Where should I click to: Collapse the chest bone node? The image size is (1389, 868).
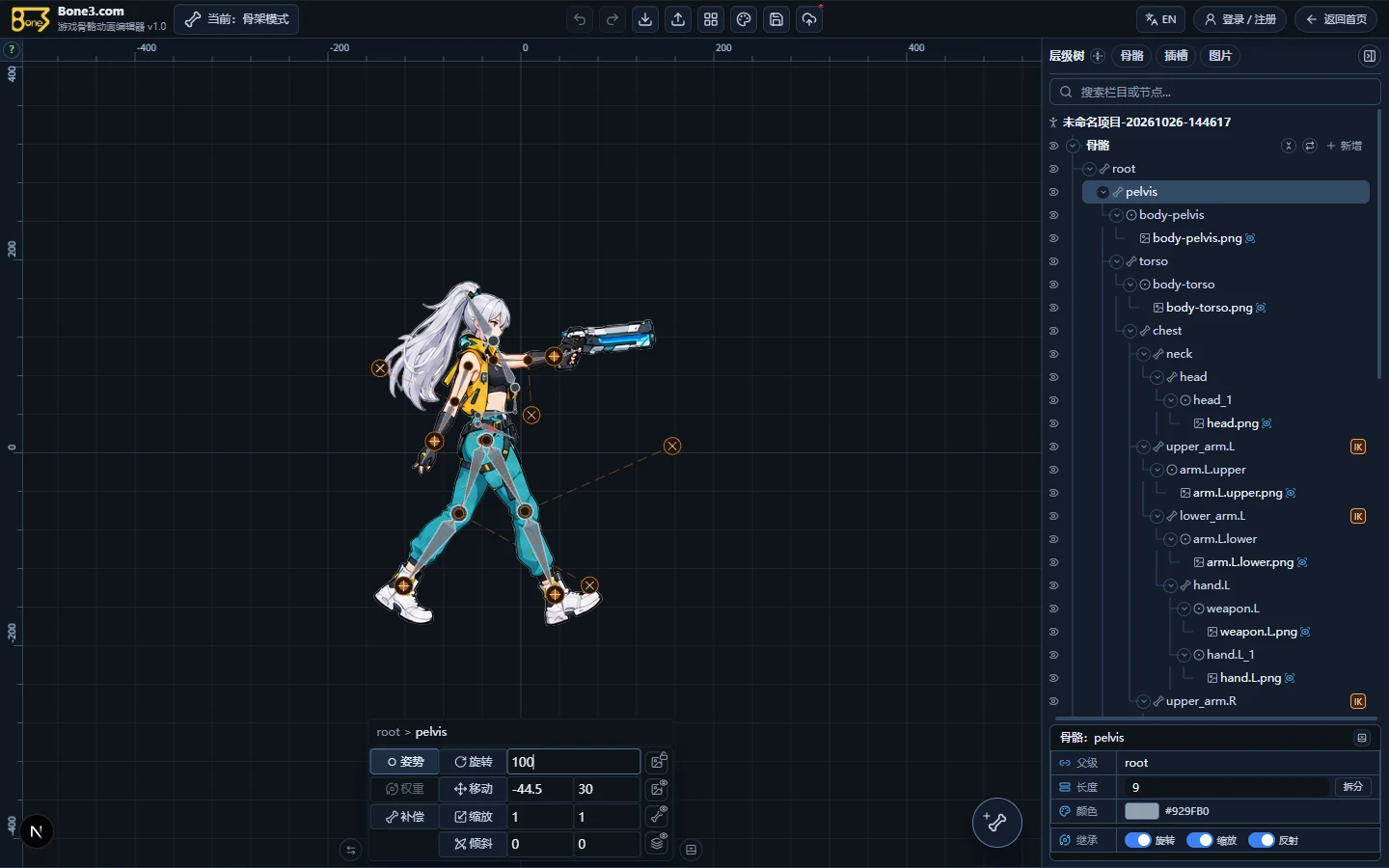pos(1130,331)
